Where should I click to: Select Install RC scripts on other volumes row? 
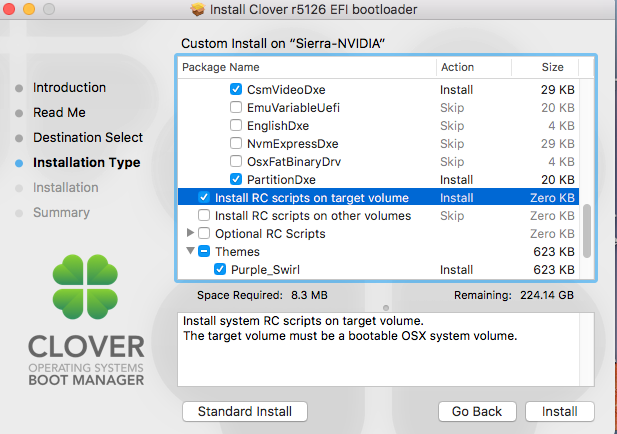378,216
